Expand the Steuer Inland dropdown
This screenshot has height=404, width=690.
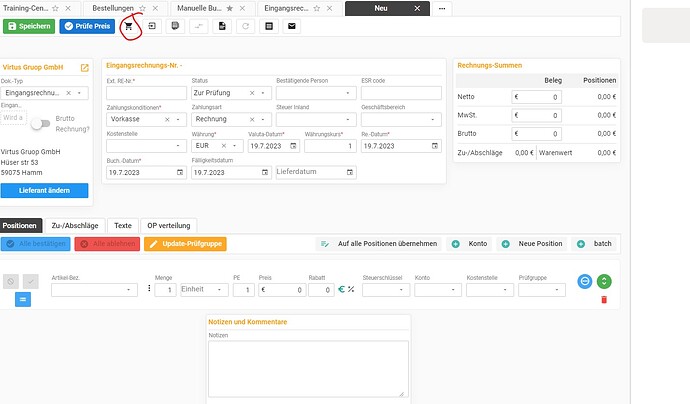pos(348,119)
